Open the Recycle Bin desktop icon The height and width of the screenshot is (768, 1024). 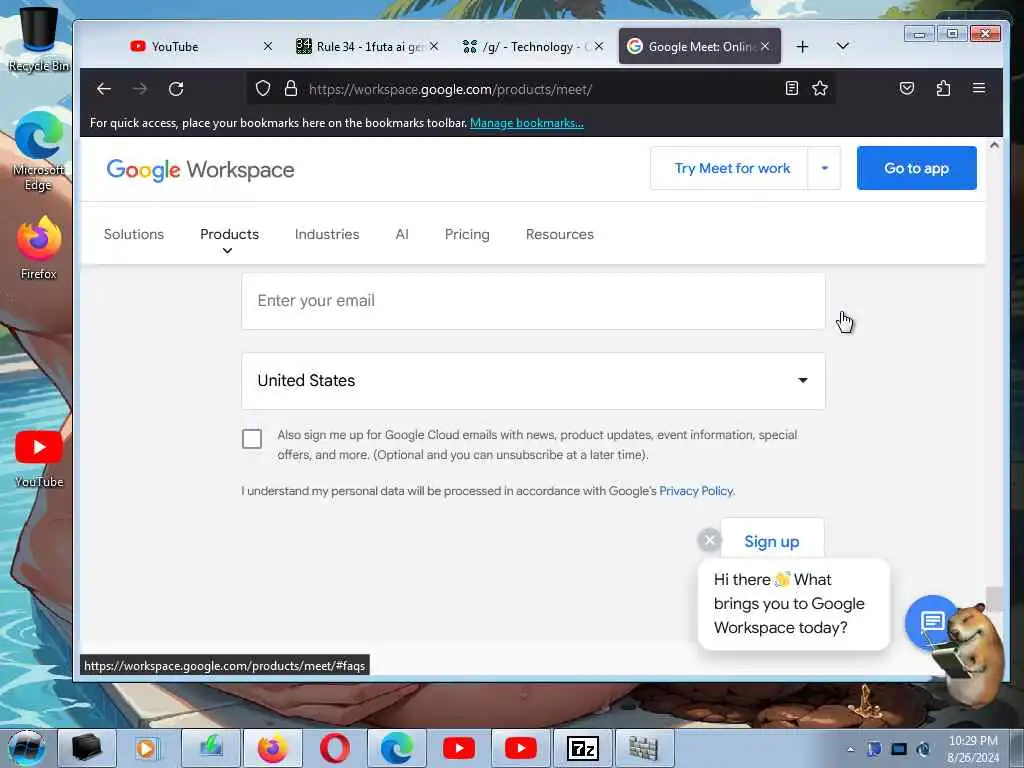pos(39,39)
